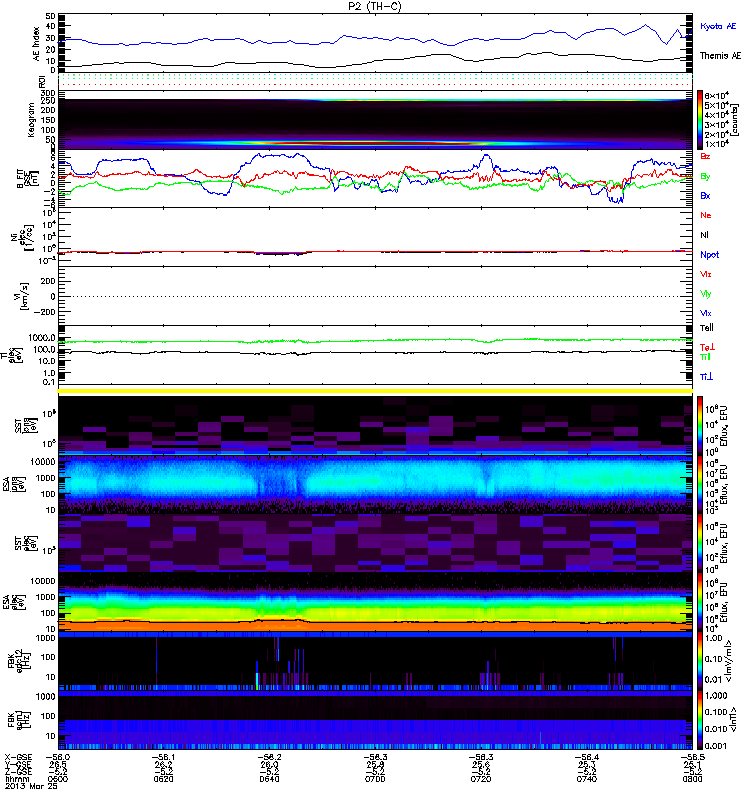Click the Keogram y-axis label
Screen dimensions: 750x800
[38, 122]
